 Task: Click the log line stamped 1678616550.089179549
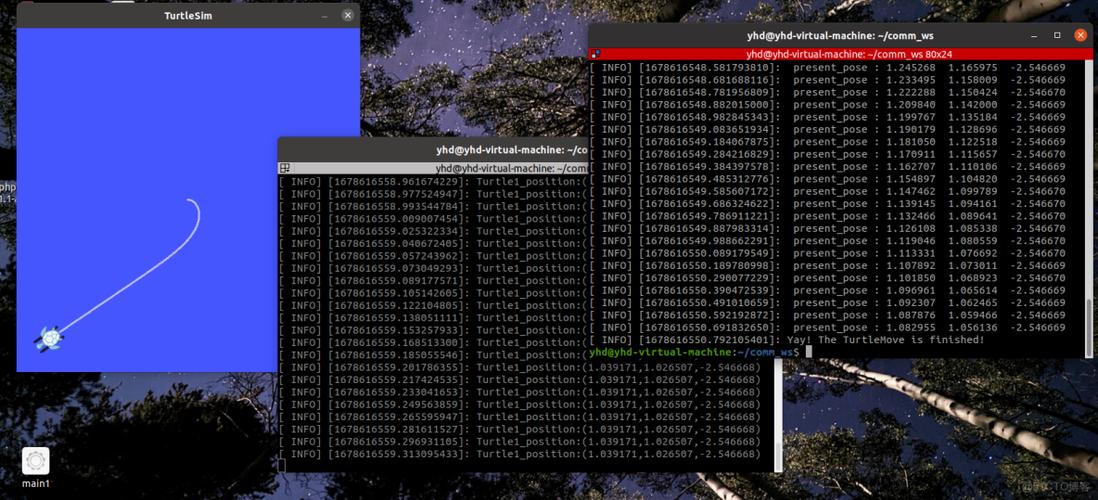coord(828,253)
